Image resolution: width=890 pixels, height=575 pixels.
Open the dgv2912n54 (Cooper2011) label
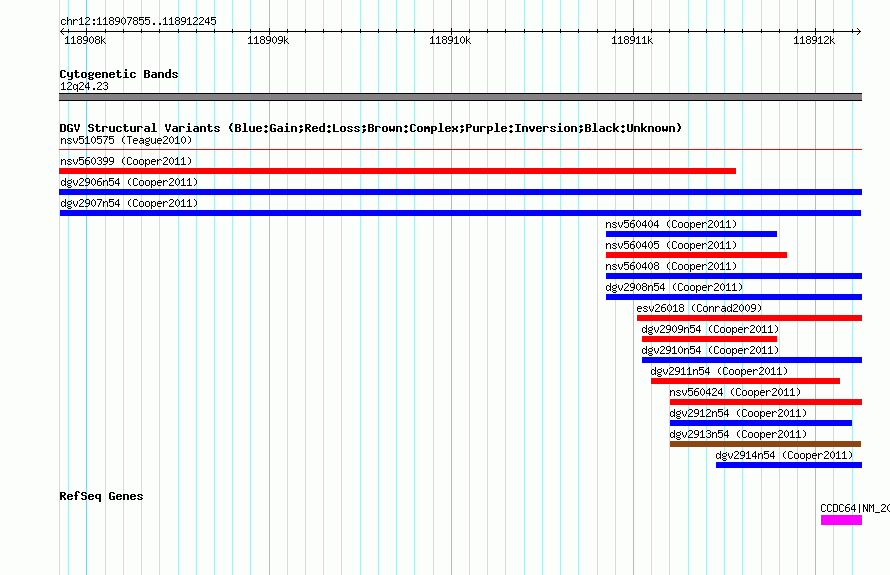pyautogui.click(x=738, y=413)
